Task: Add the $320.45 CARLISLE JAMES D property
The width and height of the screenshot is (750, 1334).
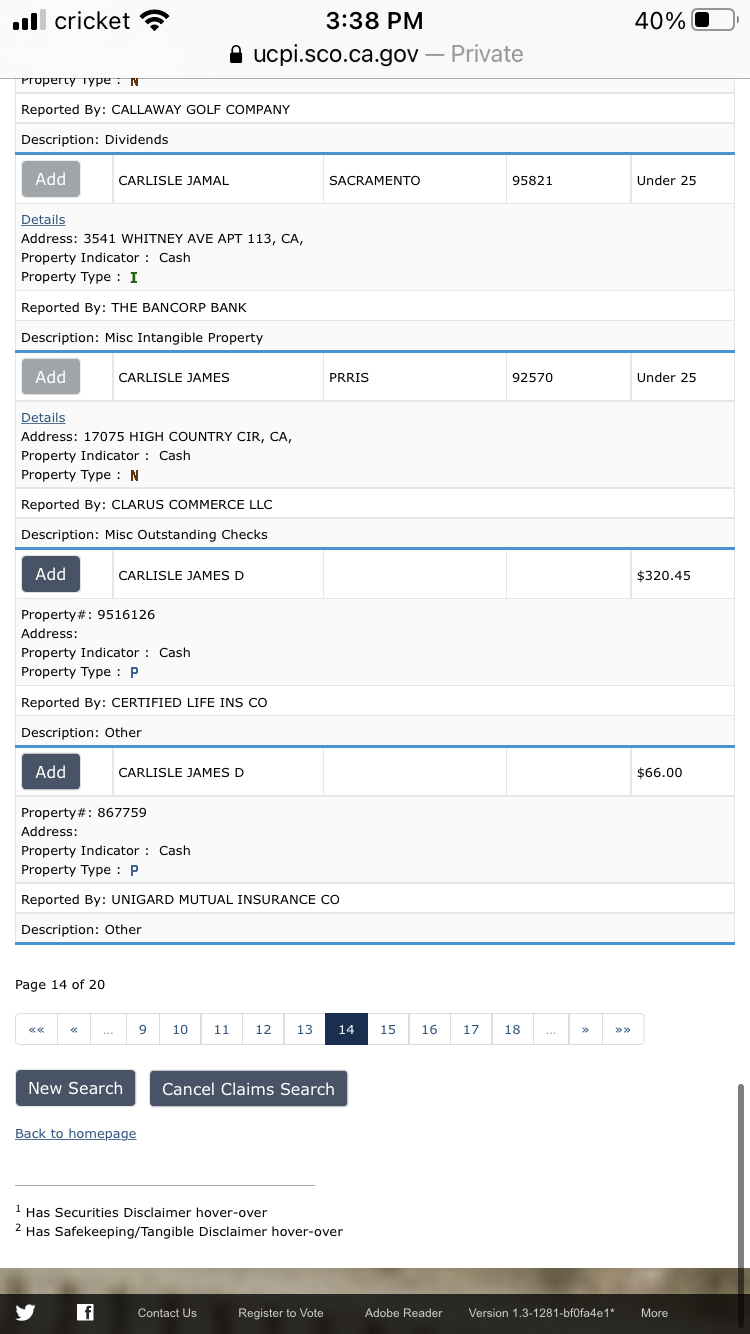Action: pyautogui.click(x=51, y=574)
